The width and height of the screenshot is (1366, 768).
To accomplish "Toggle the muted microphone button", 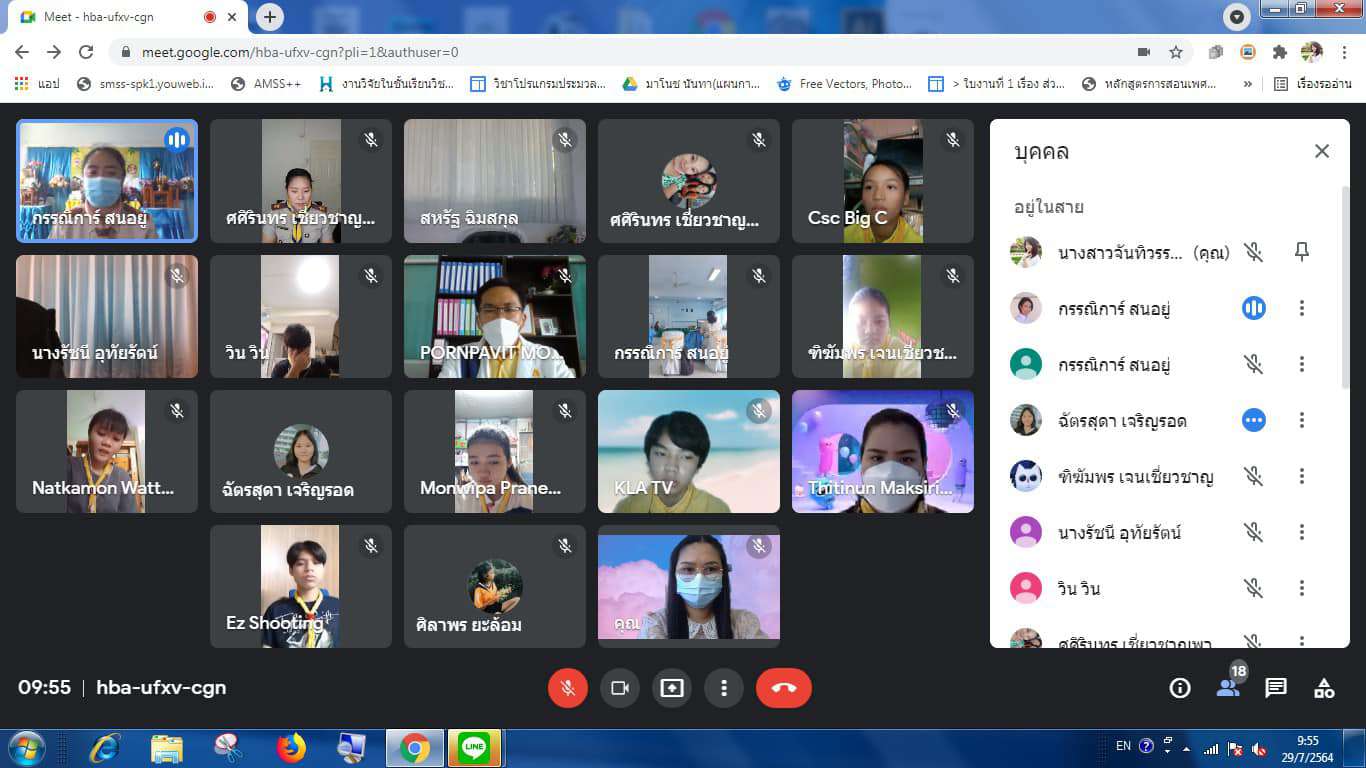I will tap(567, 688).
